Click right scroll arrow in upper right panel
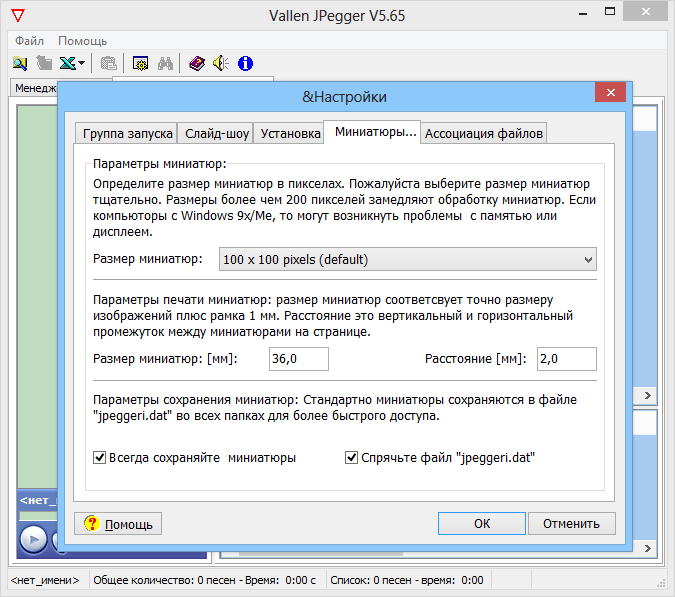The image size is (675, 597). [647, 395]
